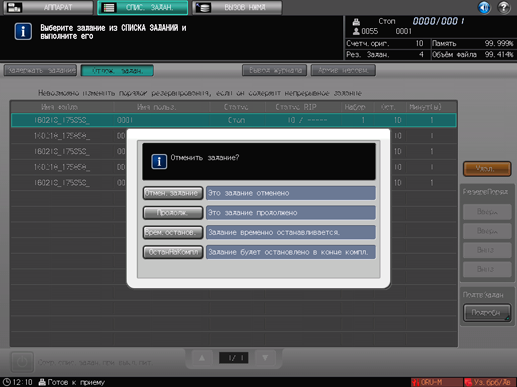This screenshot has height=387, width=517.
Task: Click the red stapler status indicator
Action: pos(490,382)
